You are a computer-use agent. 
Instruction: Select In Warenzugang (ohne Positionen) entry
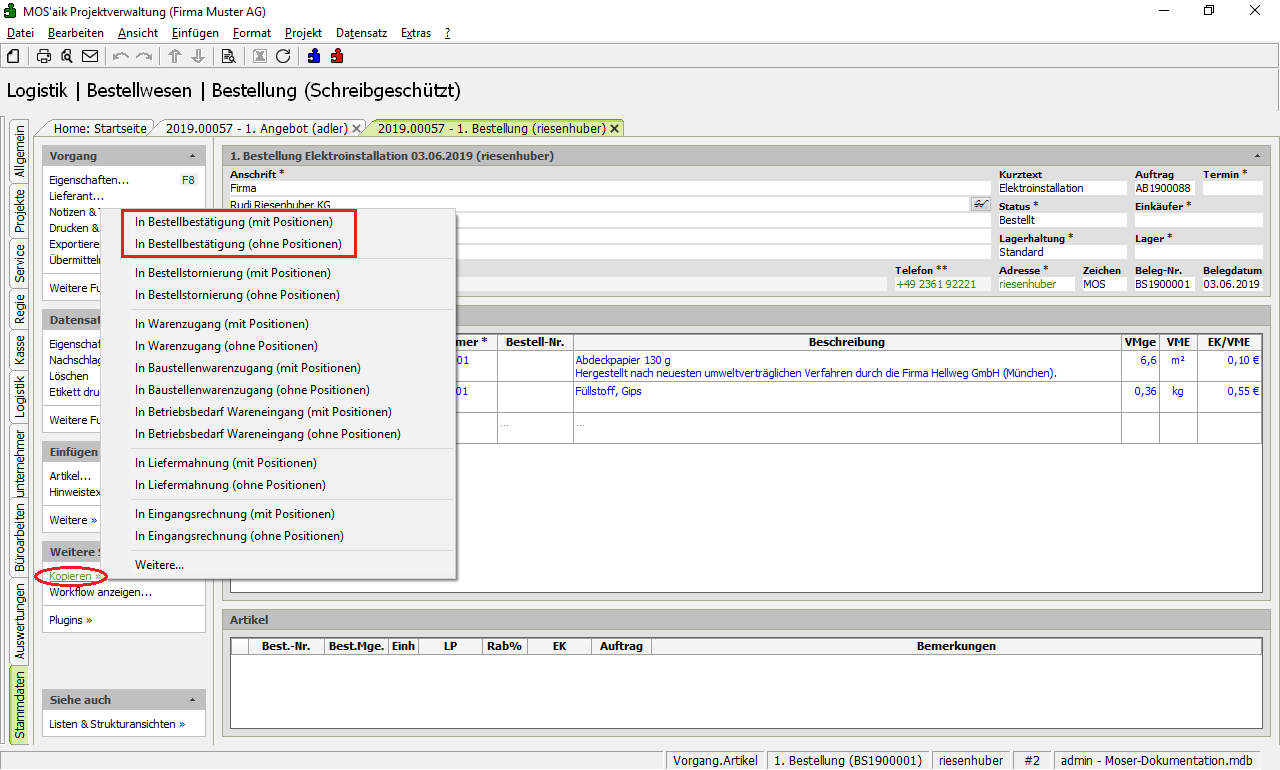pyautogui.click(x=226, y=346)
